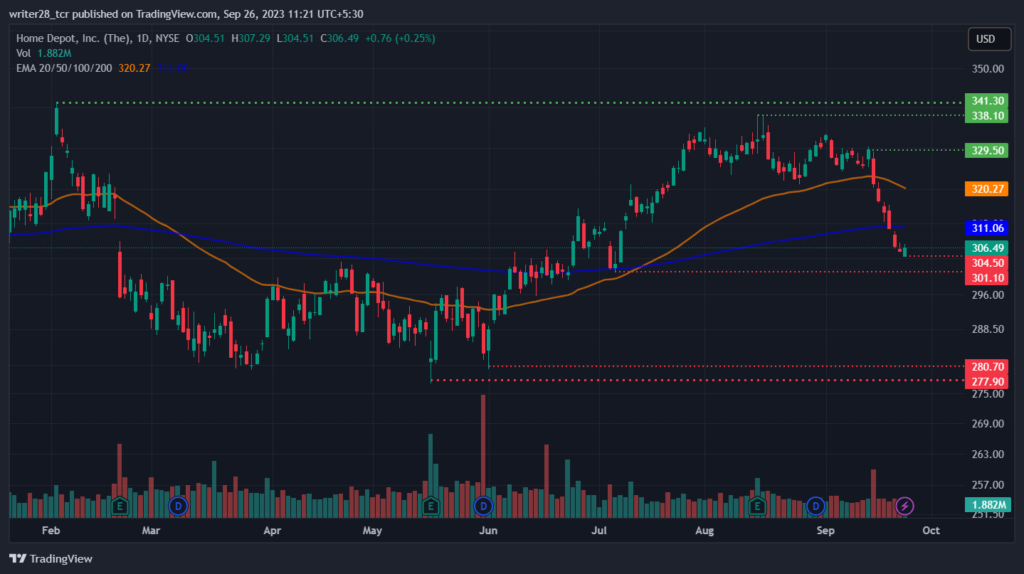Viewport: 1024px width, 574px height.
Task: Click the writer28_tcr published header text
Action: click(186, 14)
